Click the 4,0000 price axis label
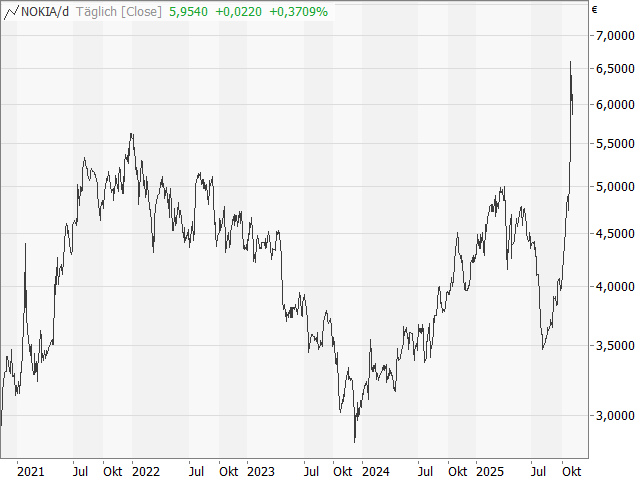Screen dimensions: 640x480 [x=615, y=287]
